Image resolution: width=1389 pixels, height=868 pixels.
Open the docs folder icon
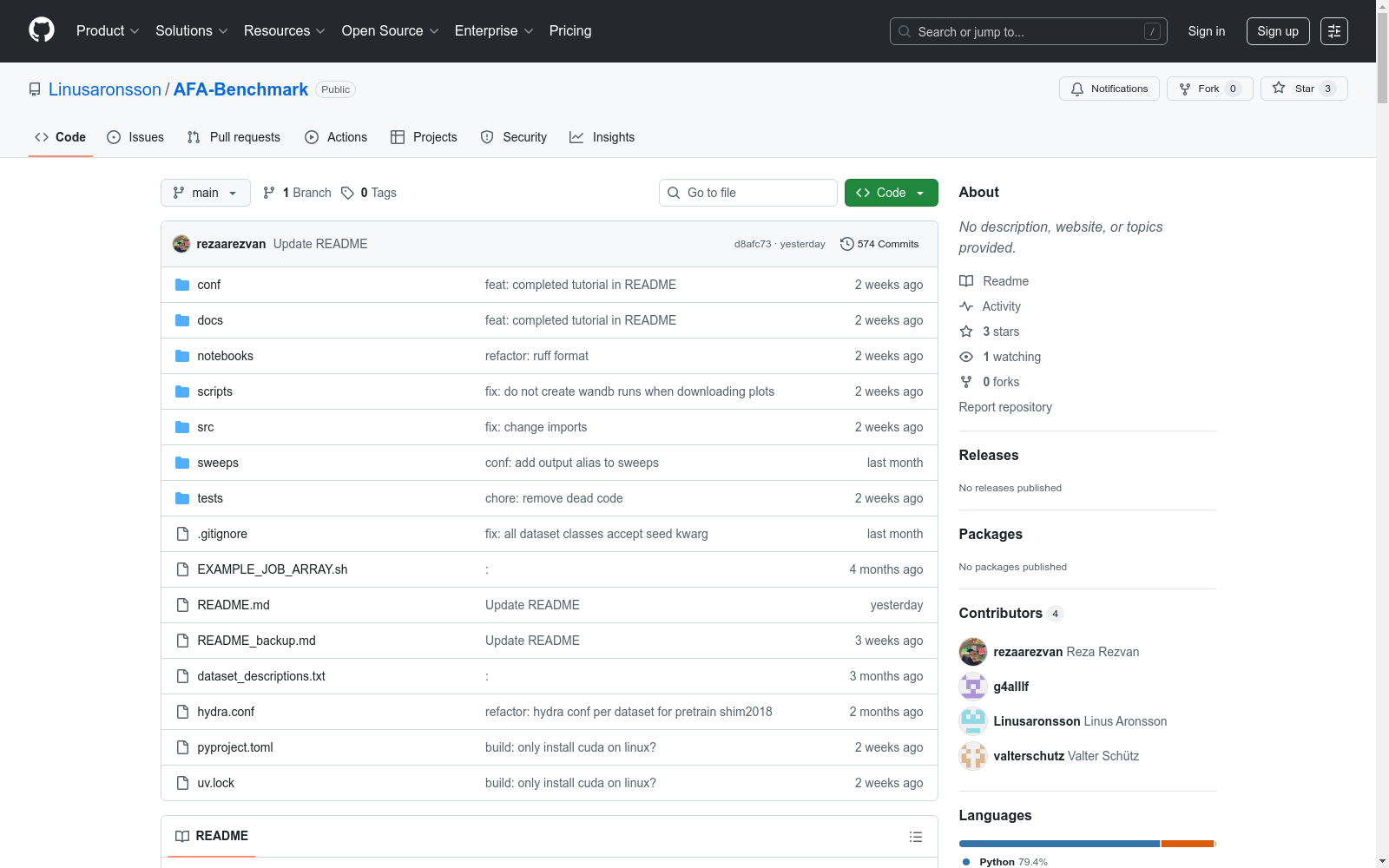[x=182, y=320]
